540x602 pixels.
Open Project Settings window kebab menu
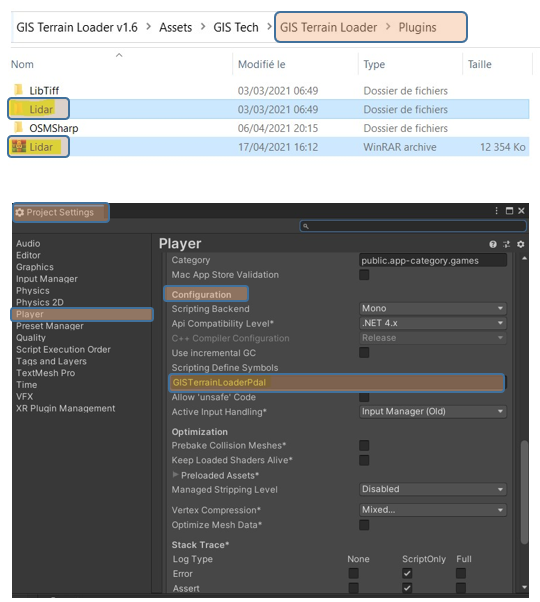496,211
